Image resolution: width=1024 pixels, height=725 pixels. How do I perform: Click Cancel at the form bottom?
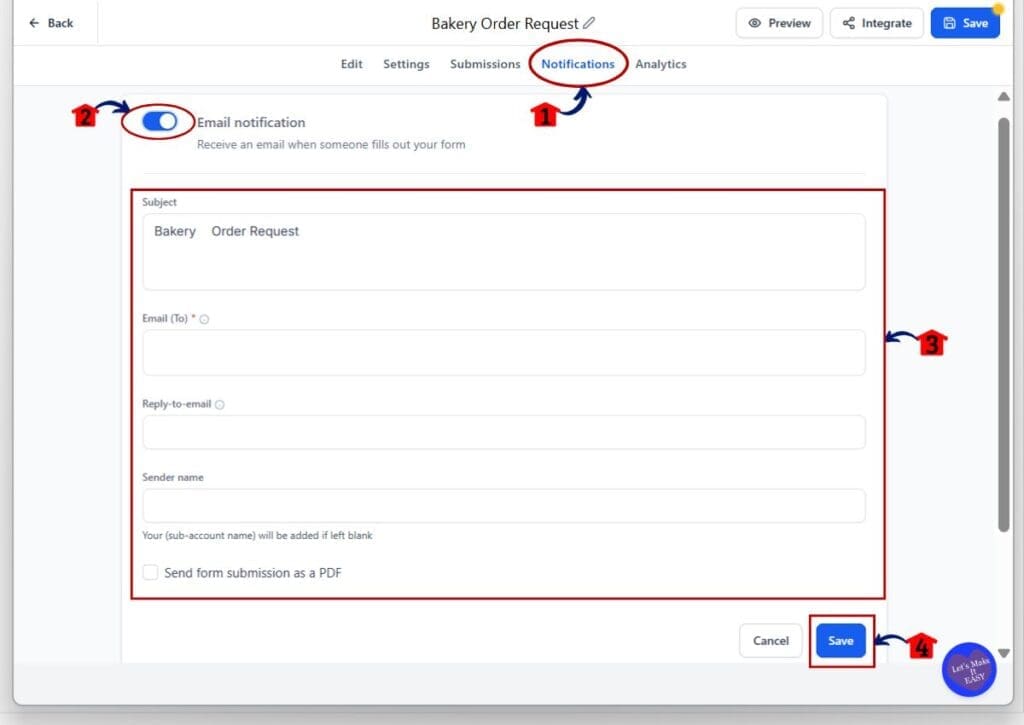771,641
